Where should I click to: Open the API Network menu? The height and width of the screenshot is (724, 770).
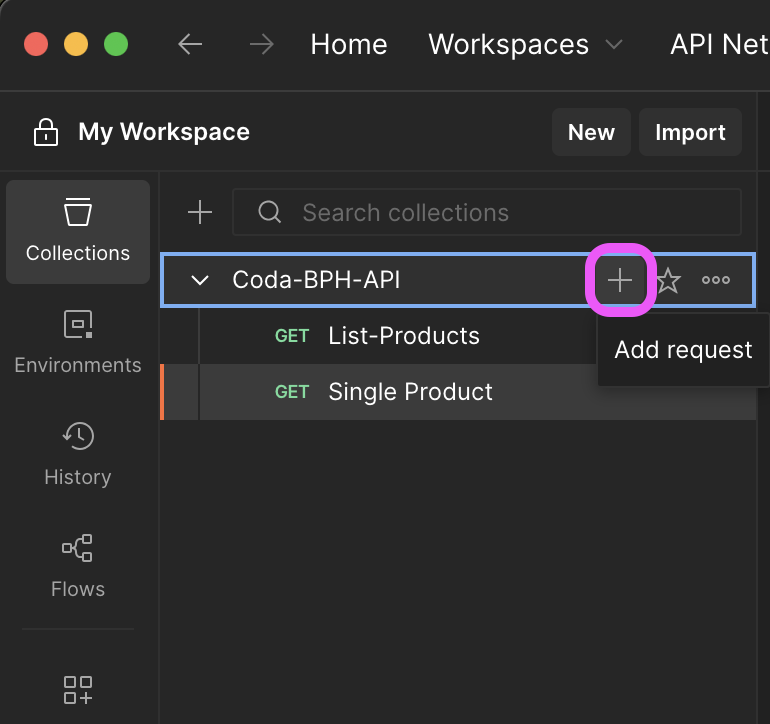coord(718,44)
